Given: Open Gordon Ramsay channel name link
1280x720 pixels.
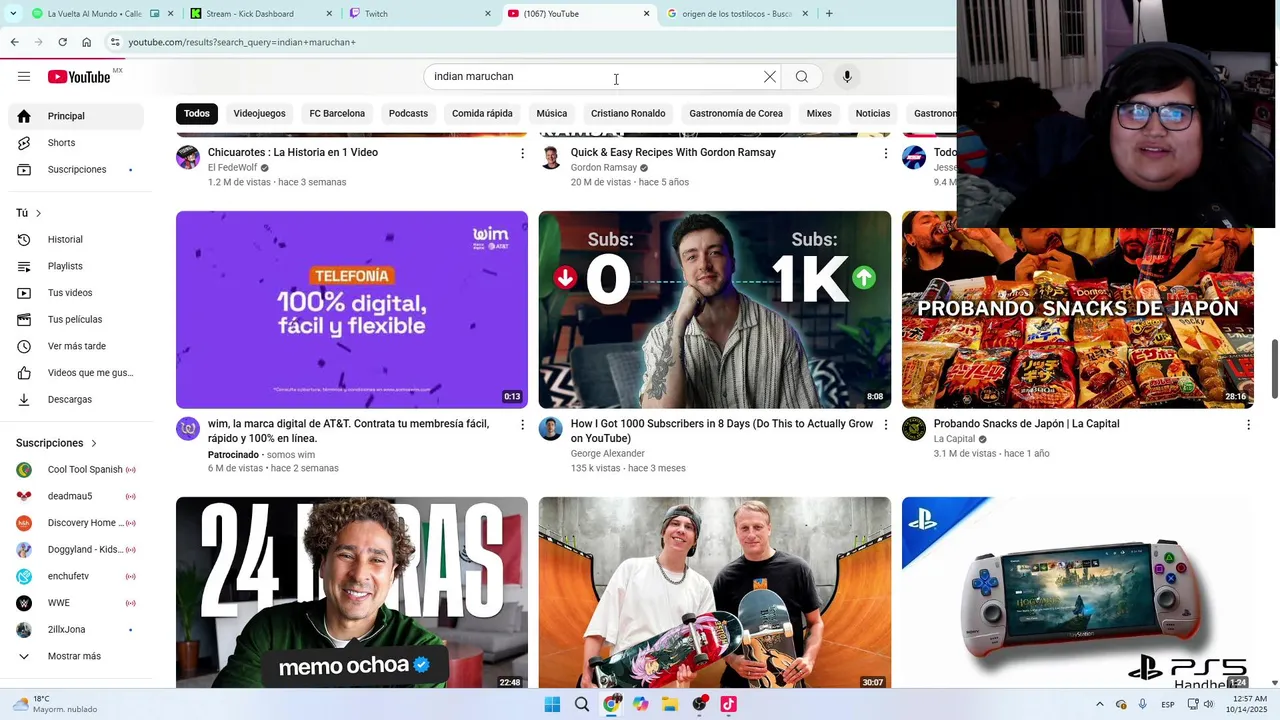Looking at the screenshot, I should (x=603, y=168).
